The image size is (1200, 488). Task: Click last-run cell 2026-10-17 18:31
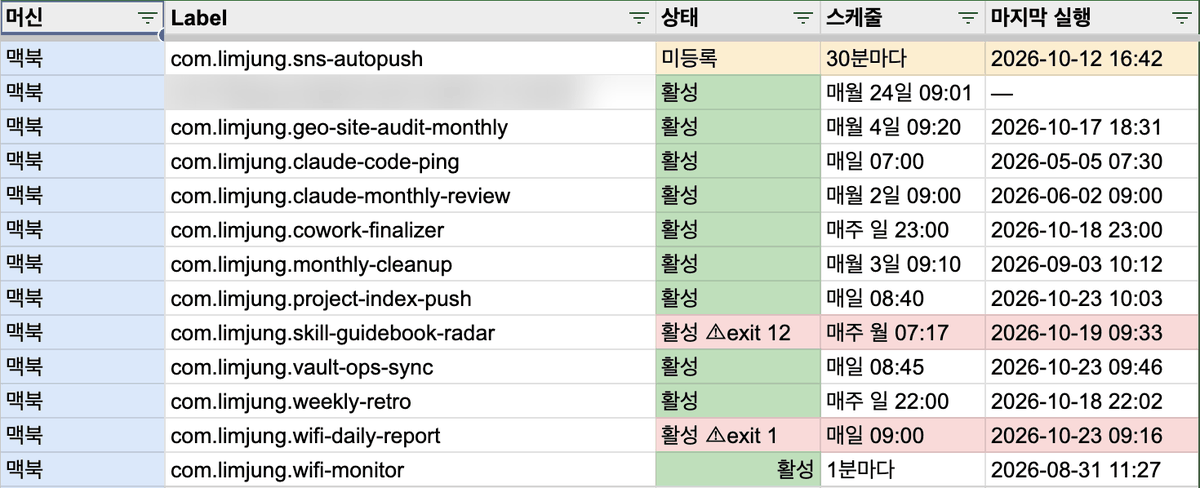coord(1092,127)
